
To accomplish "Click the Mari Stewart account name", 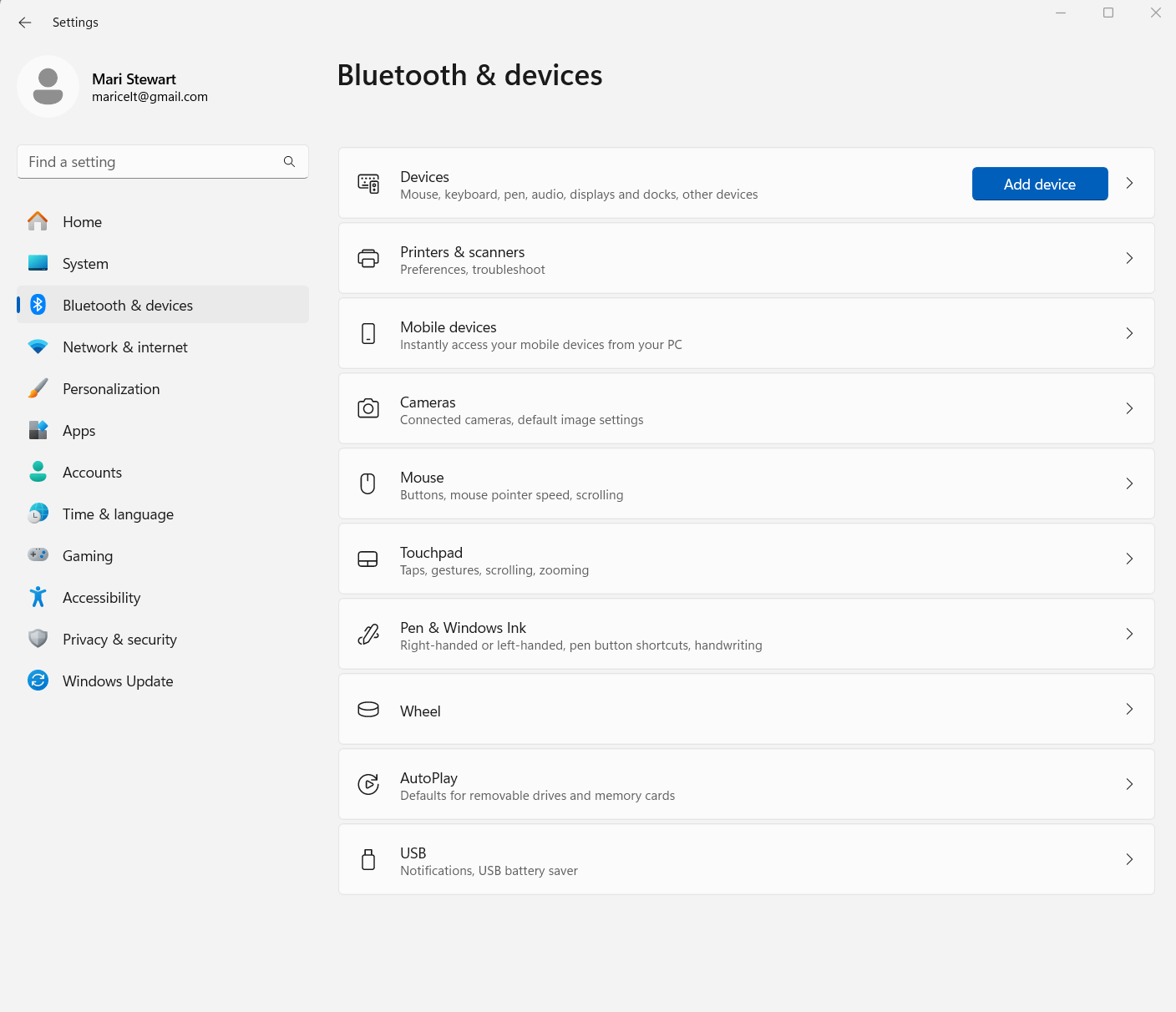I will click(x=134, y=79).
